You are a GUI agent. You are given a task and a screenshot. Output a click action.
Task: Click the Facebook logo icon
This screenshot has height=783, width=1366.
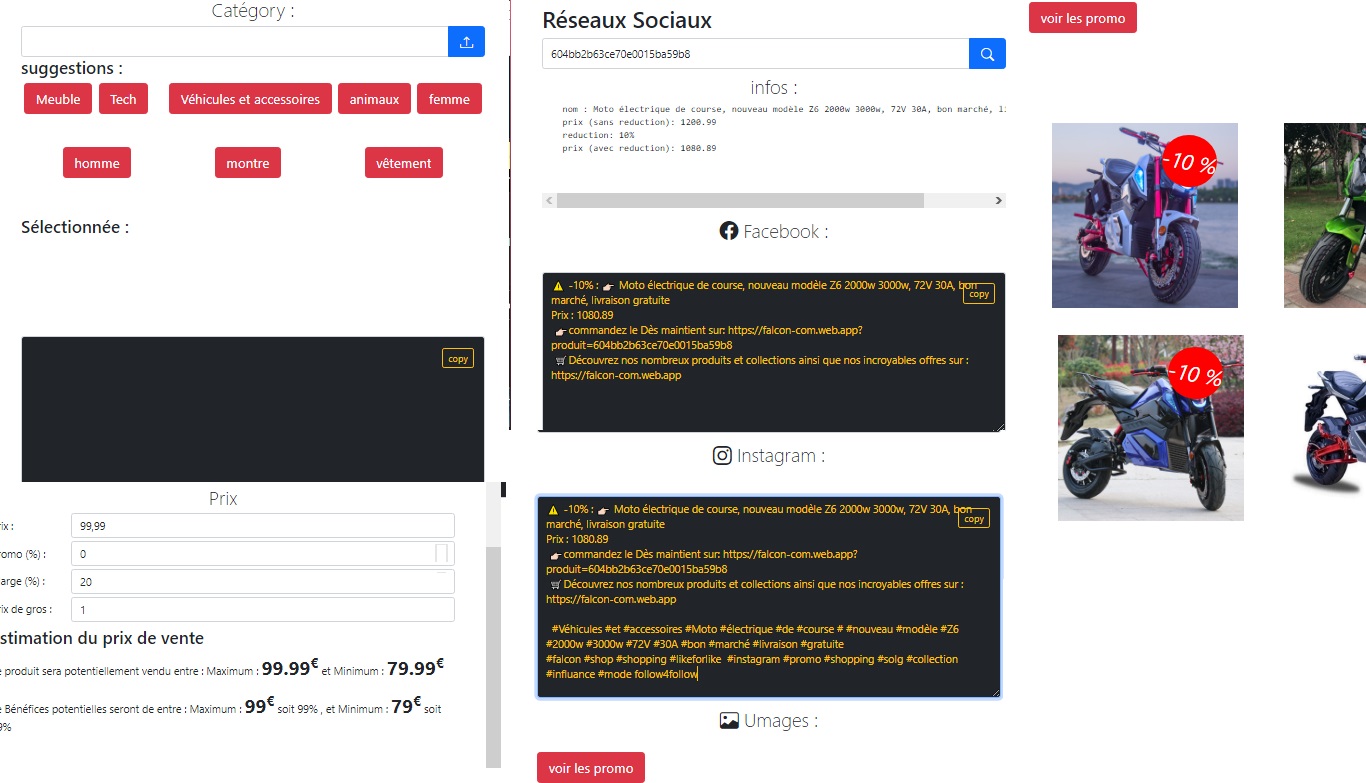coord(729,231)
